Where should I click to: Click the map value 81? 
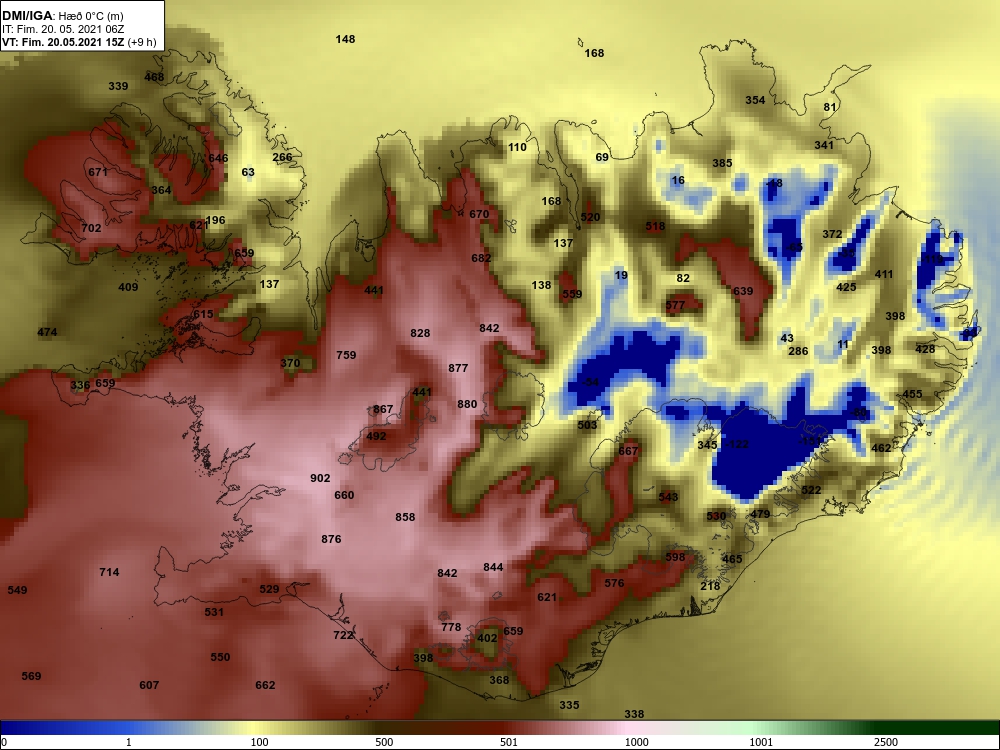point(830,107)
